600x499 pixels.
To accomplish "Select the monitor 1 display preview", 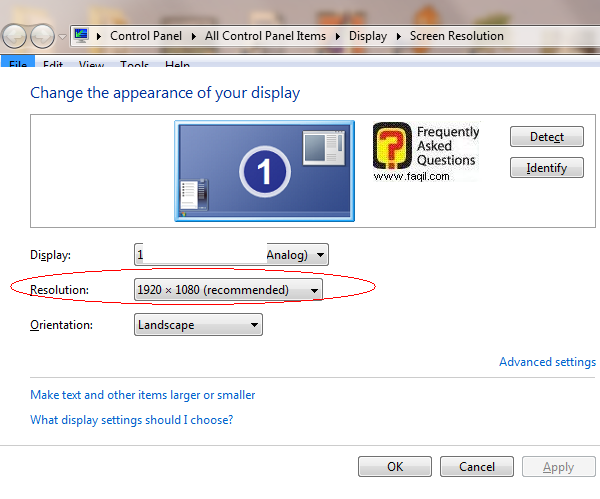I will click(264, 171).
